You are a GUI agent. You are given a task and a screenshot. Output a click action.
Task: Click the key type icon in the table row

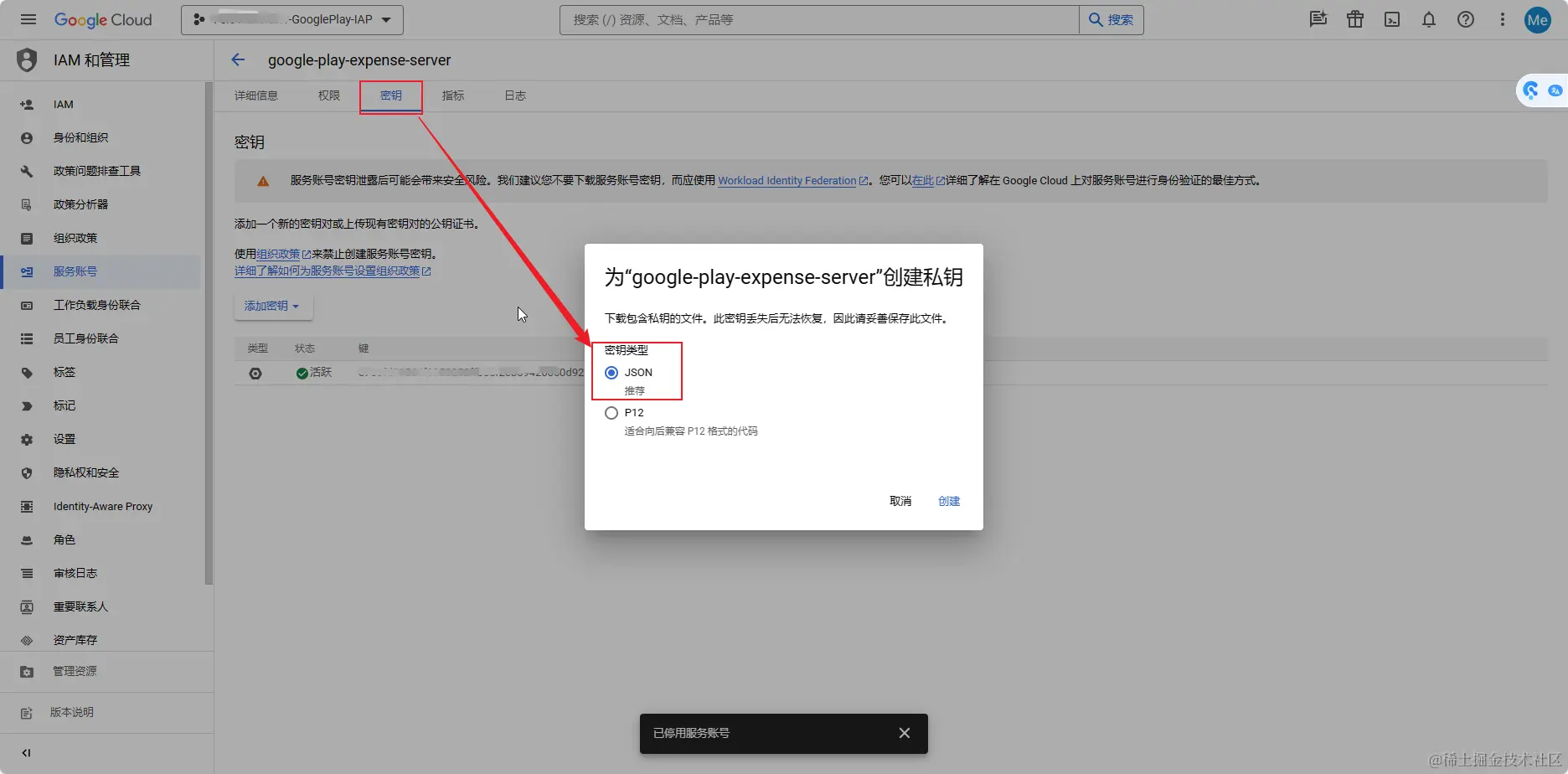tap(255, 374)
